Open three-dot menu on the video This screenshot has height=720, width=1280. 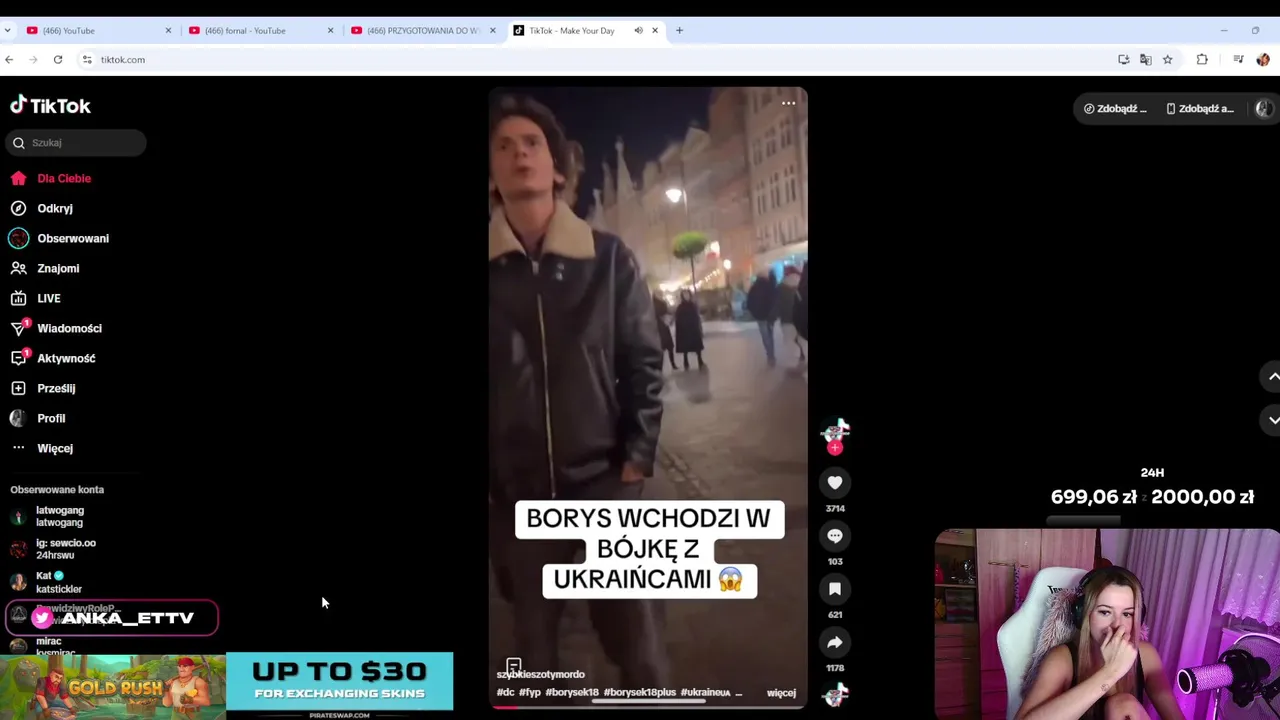788,103
